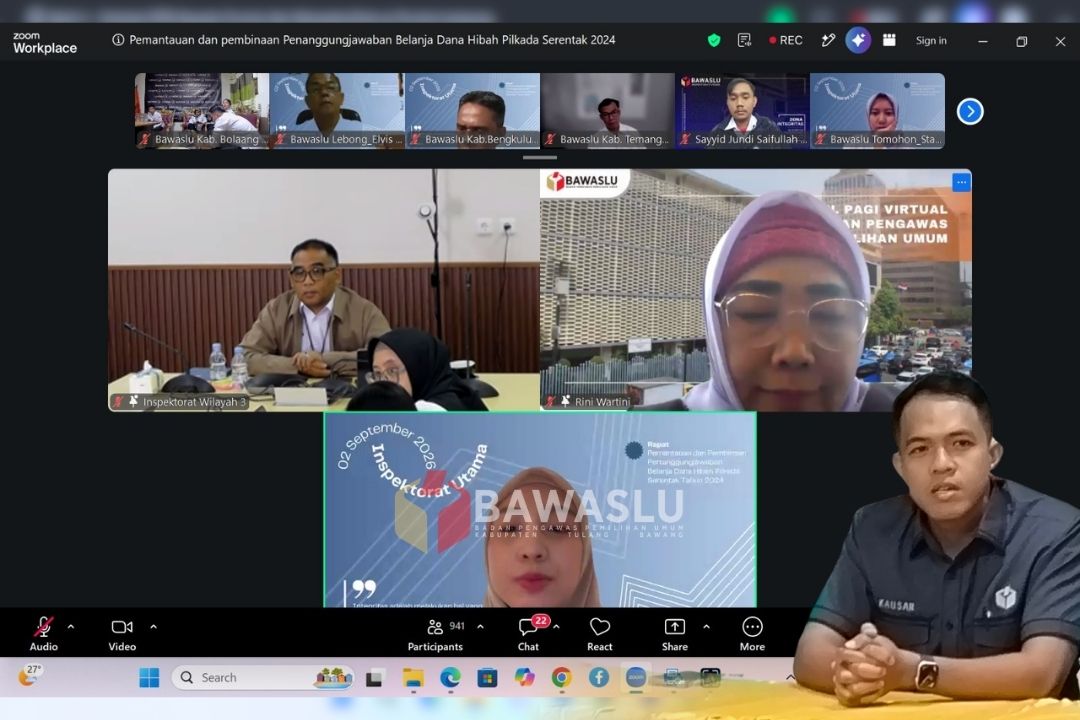Open Copilot from the taskbar
Screen dimensions: 1080x720
click(x=524, y=678)
